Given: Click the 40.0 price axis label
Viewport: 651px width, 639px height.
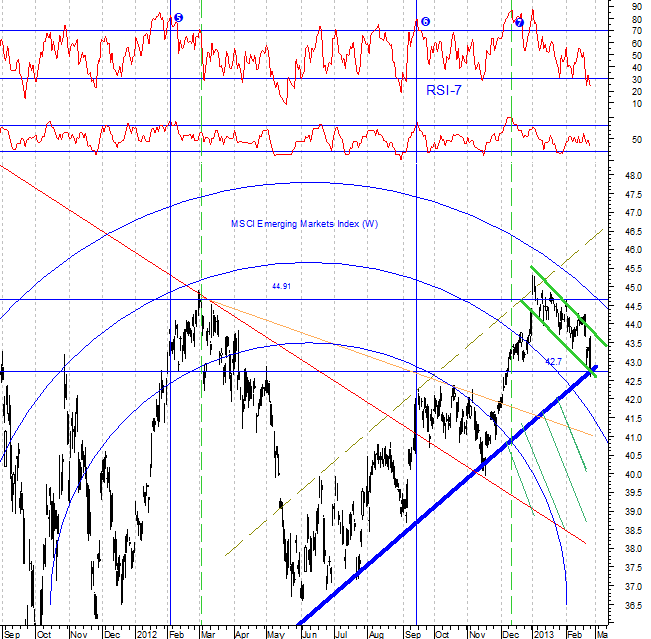Looking at the screenshot, I should (x=633, y=475).
